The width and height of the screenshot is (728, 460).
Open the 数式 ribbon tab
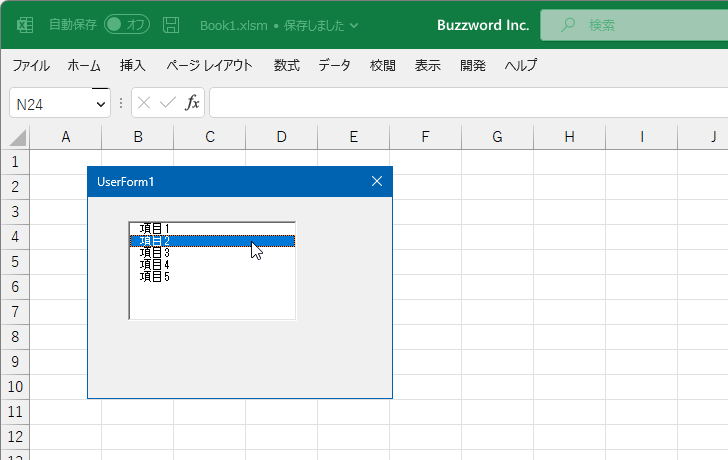[x=286, y=65]
